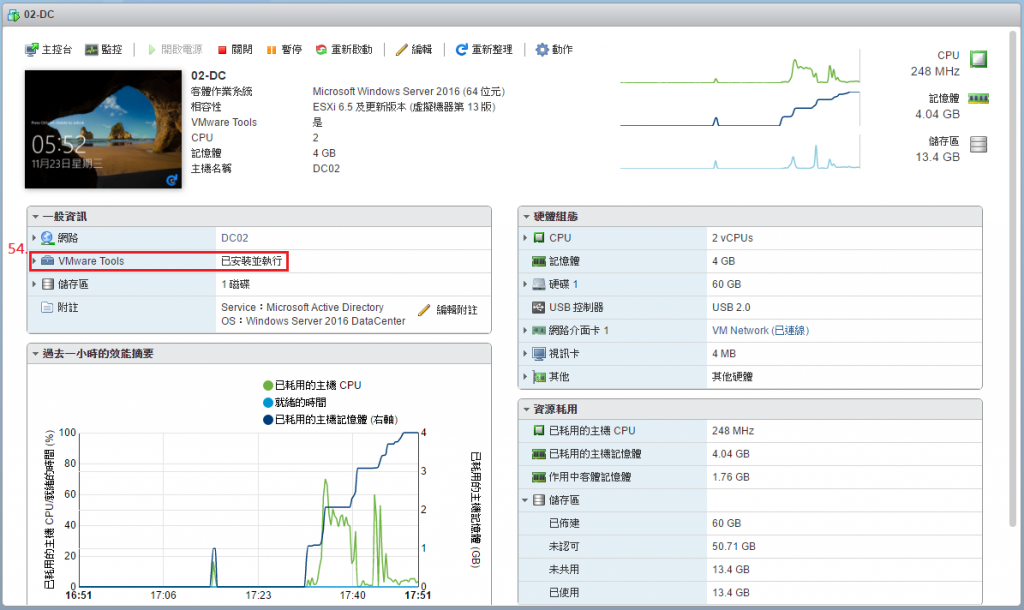Refresh the page with 重新整理
Image resolution: width=1024 pixels, height=610 pixels.
[484, 50]
